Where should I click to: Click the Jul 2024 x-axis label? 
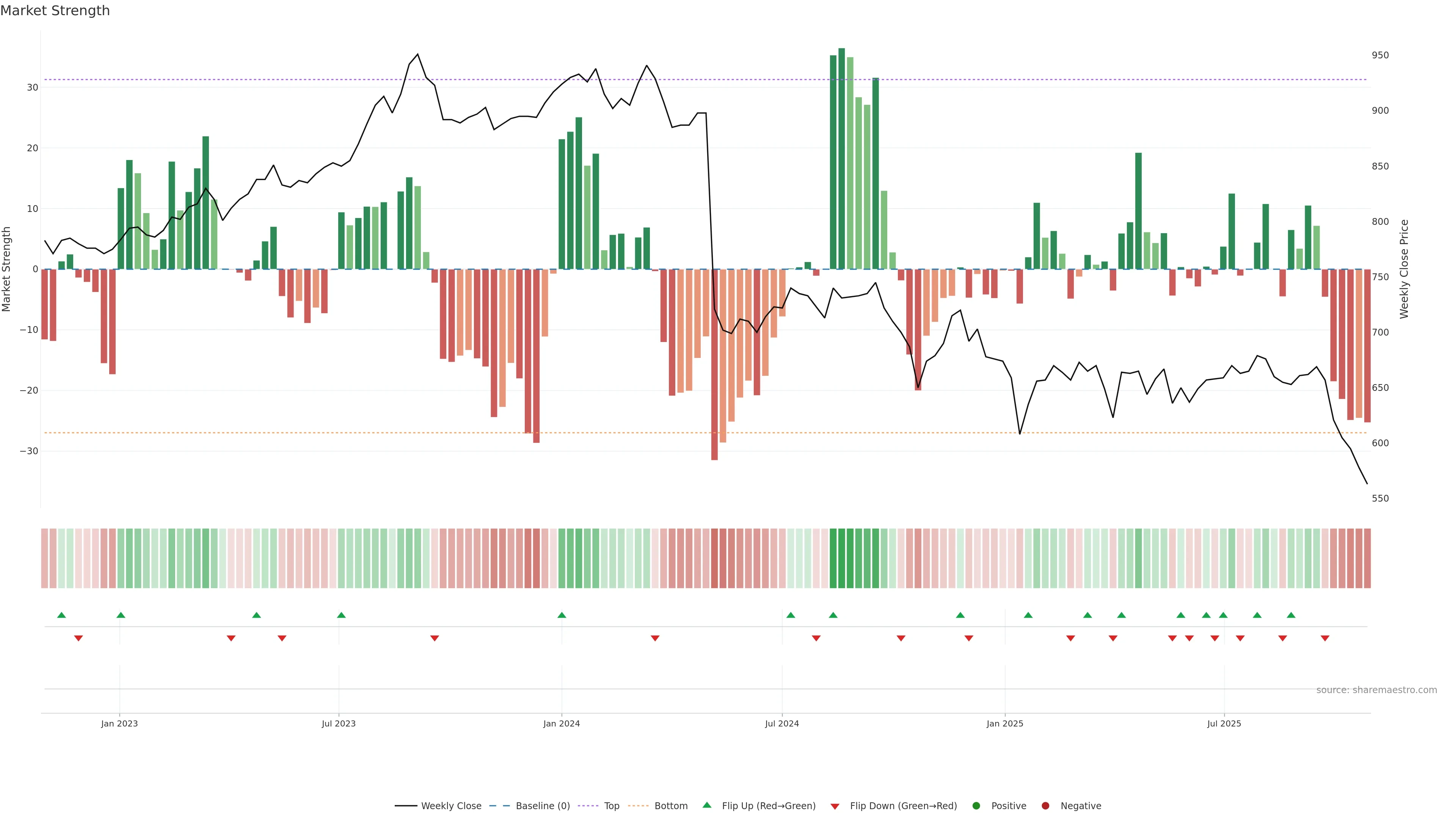tap(782, 723)
